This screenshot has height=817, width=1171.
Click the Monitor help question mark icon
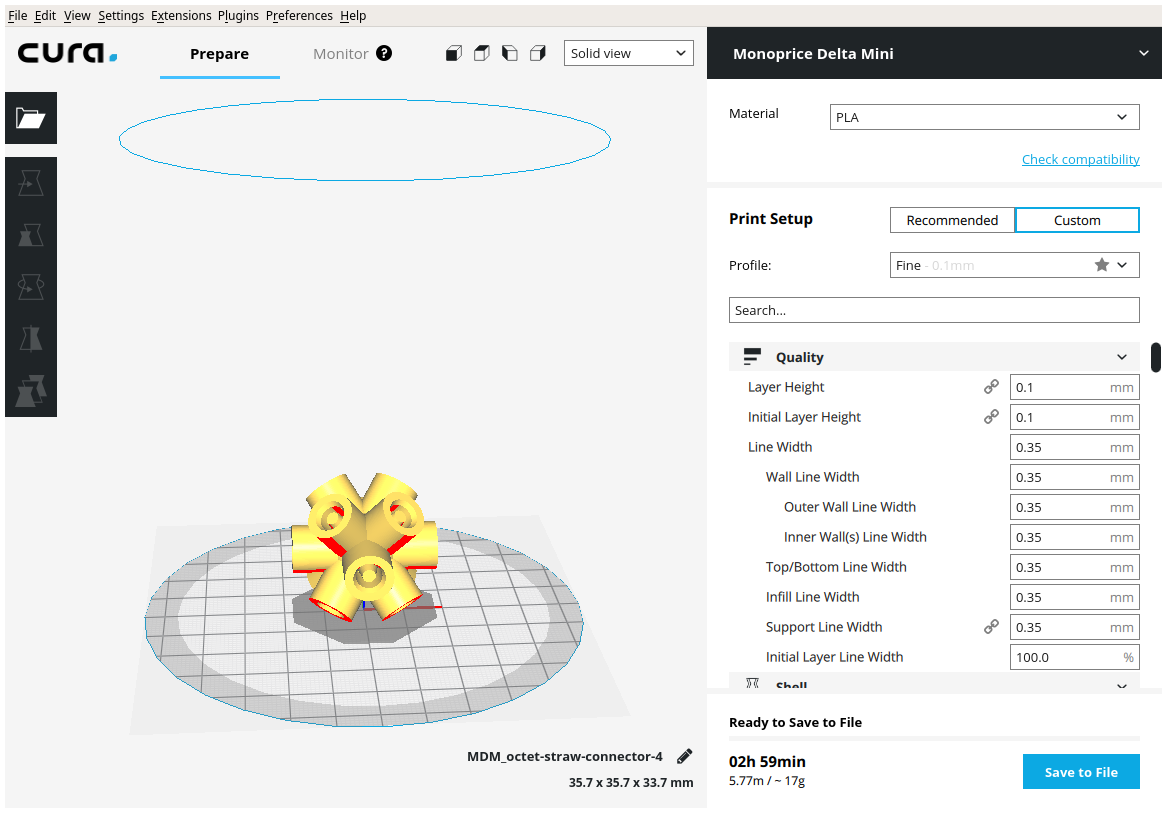[x=384, y=54]
